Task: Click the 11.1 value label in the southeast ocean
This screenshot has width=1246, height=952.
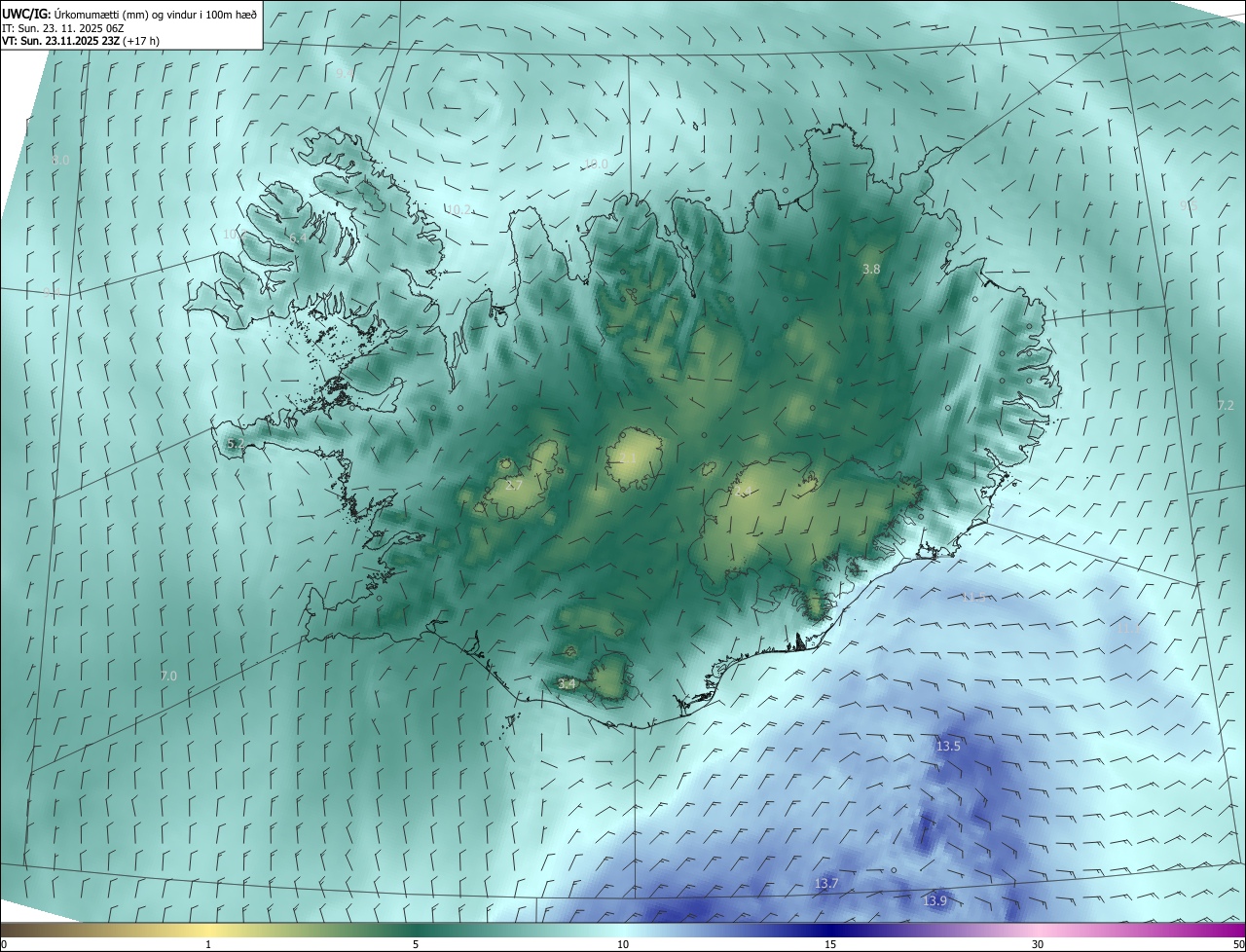Action: click(1128, 629)
